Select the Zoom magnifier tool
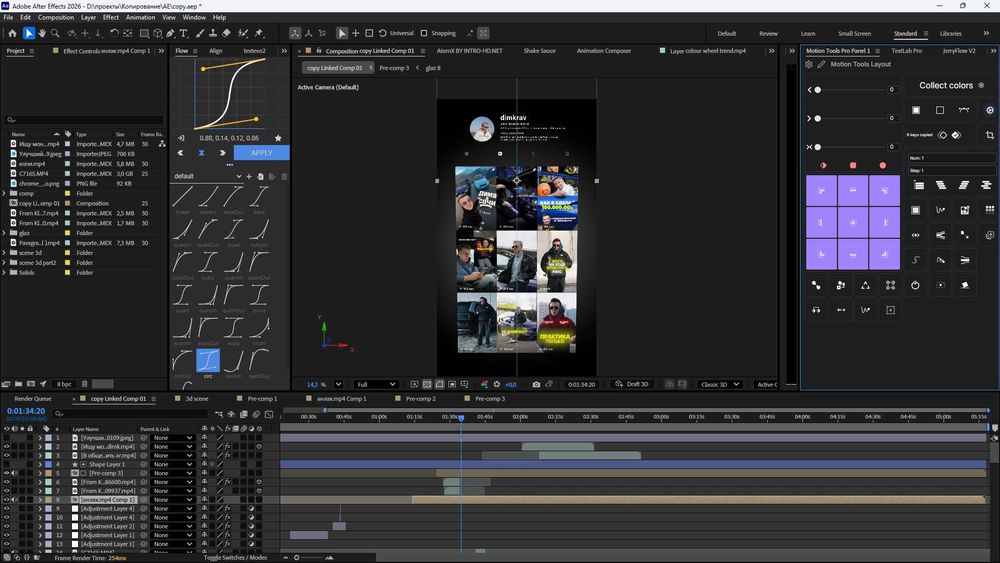 [x=55, y=33]
